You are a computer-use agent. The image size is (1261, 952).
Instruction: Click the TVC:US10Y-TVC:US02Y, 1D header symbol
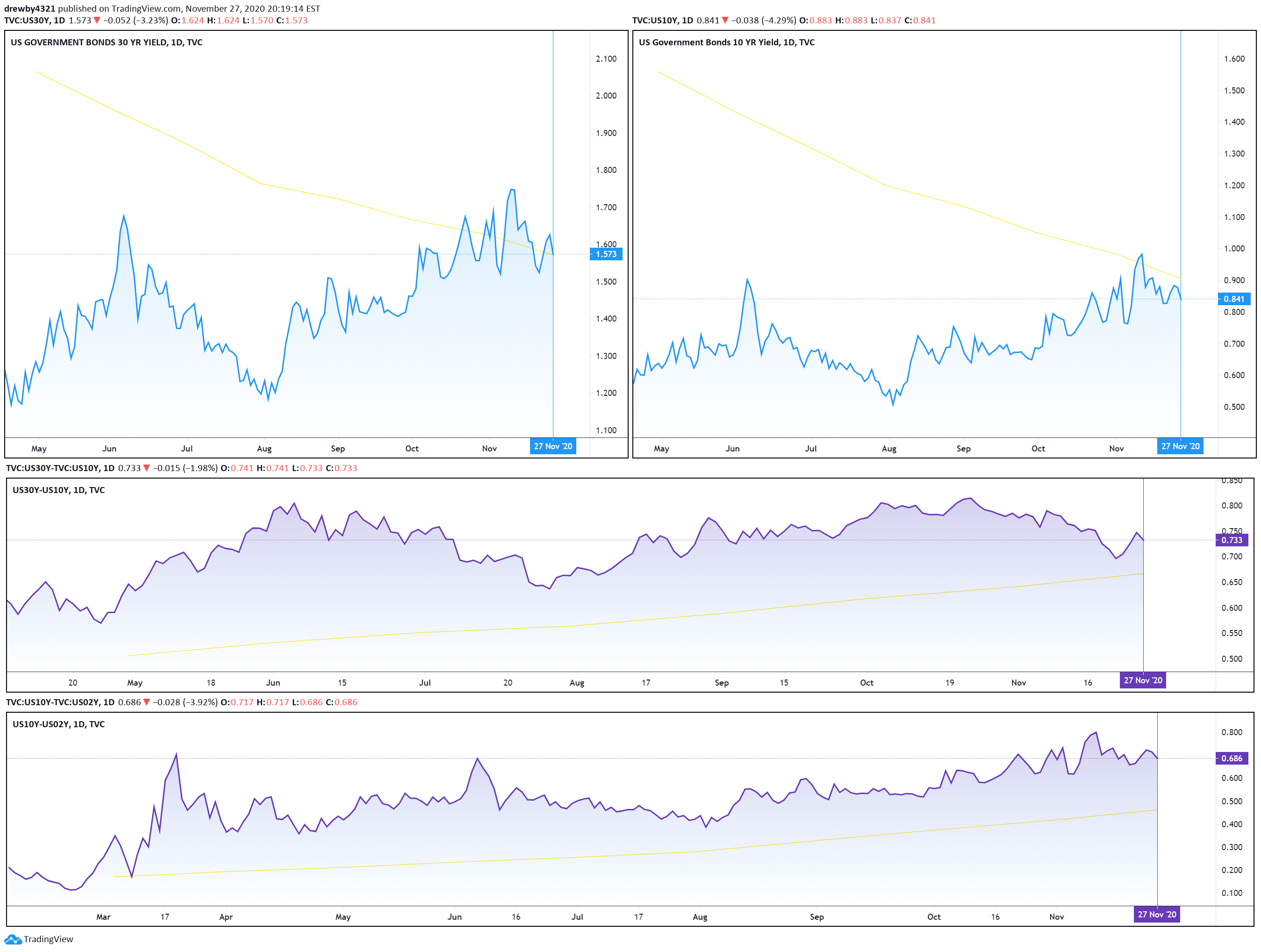[x=60, y=702]
